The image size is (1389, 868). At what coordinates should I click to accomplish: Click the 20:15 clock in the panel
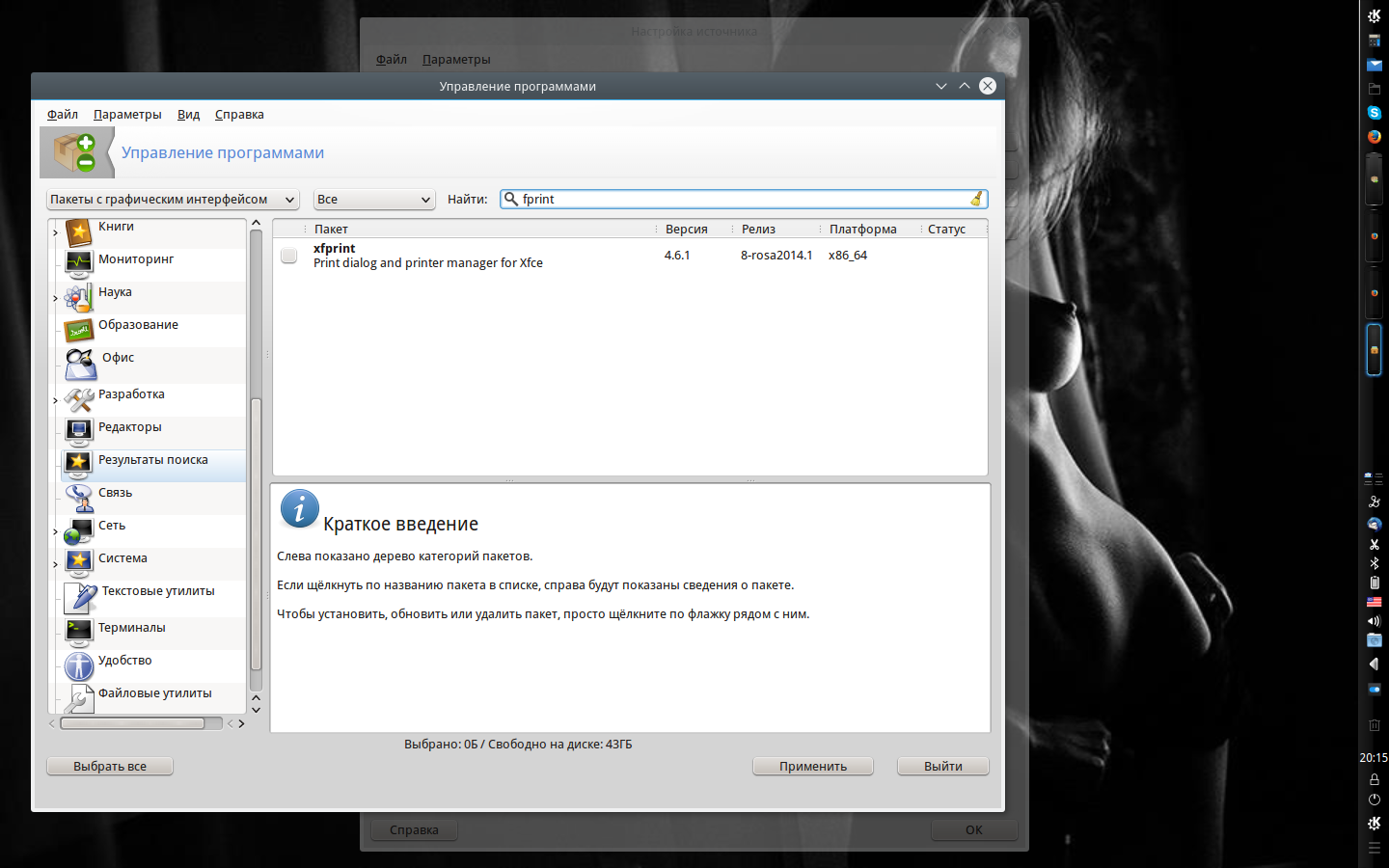click(1374, 758)
